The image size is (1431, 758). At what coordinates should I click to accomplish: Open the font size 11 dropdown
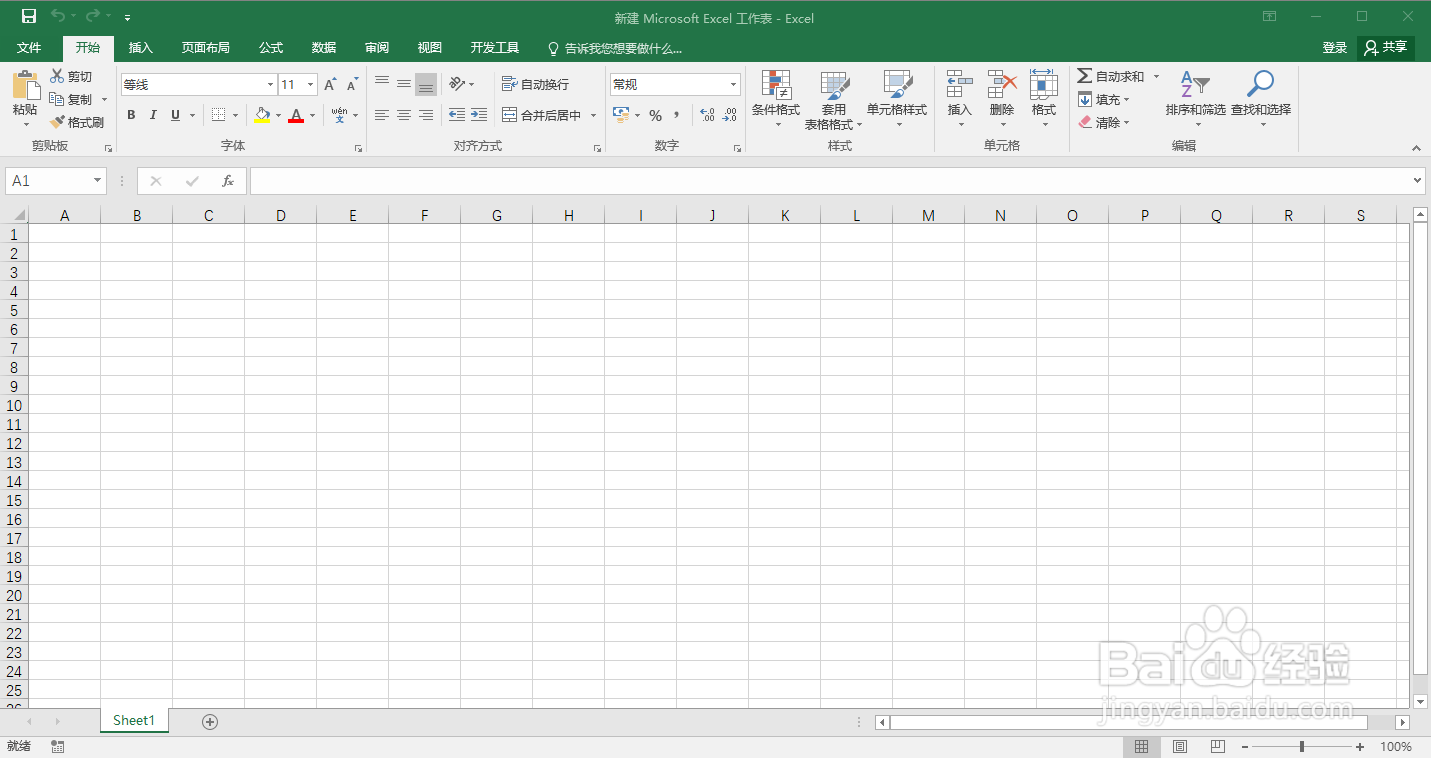tap(311, 85)
